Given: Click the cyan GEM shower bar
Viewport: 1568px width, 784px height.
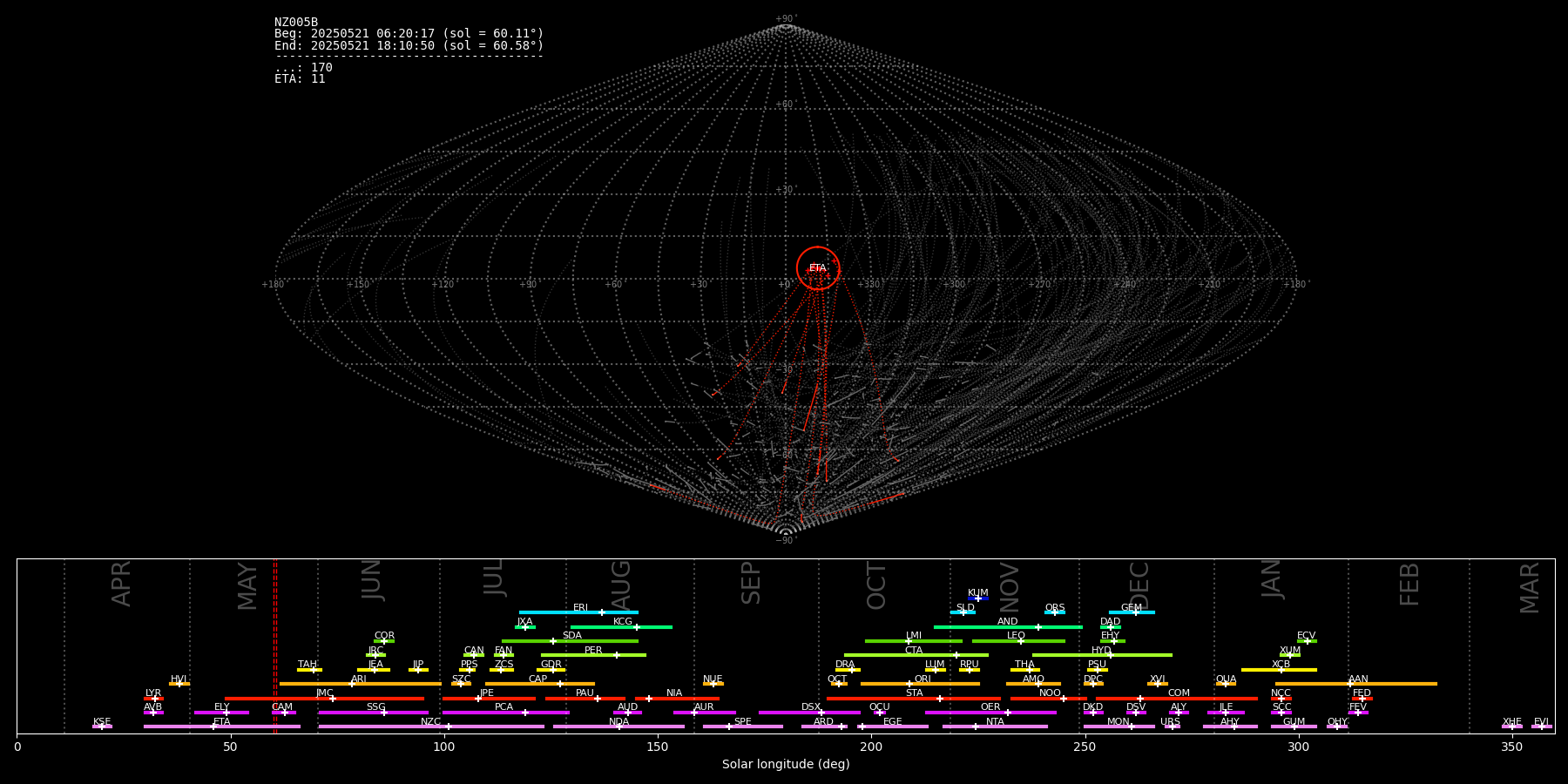Looking at the screenshot, I should click(1132, 612).
